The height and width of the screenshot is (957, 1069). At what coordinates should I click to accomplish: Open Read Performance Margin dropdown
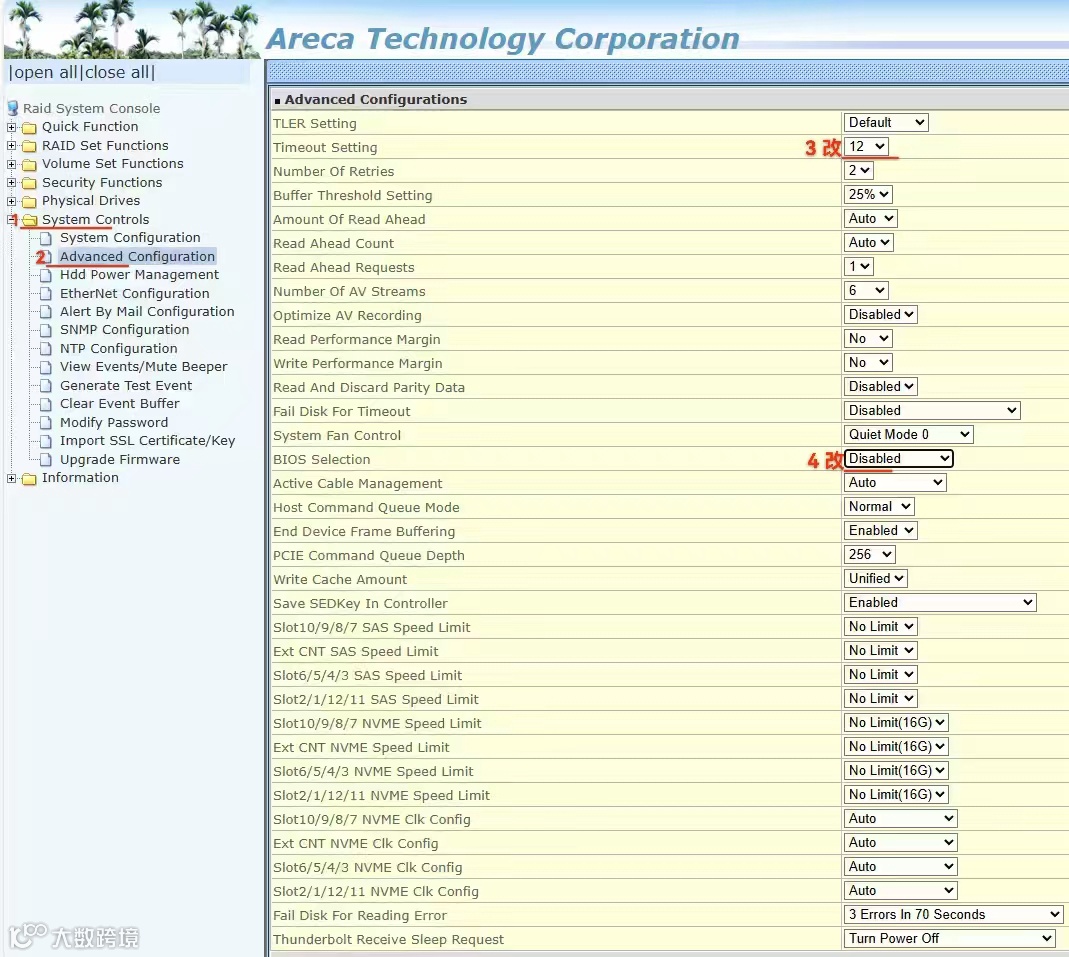click(868, 339)
